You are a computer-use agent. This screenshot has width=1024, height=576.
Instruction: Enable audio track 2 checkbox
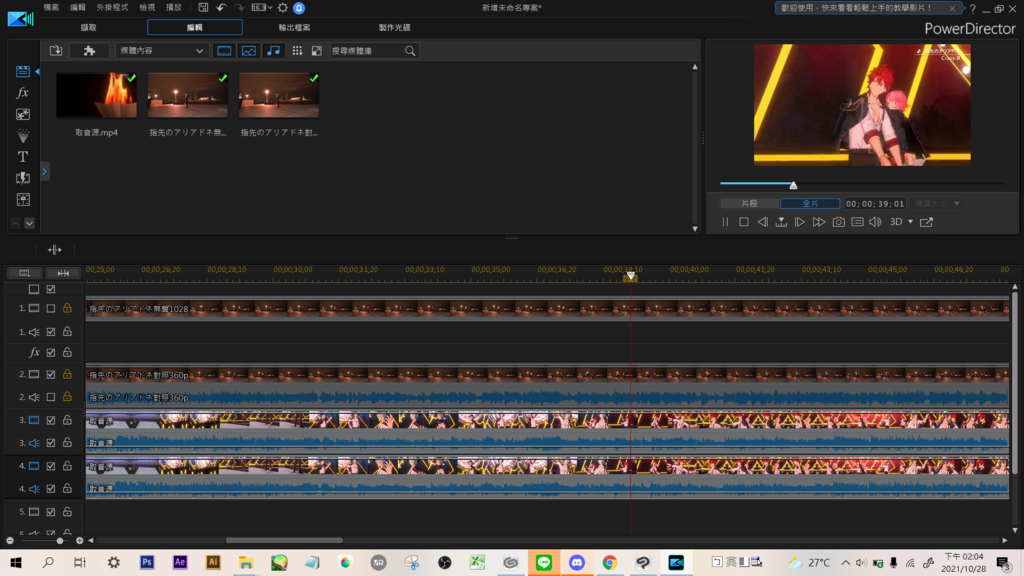tap(51, 397)
